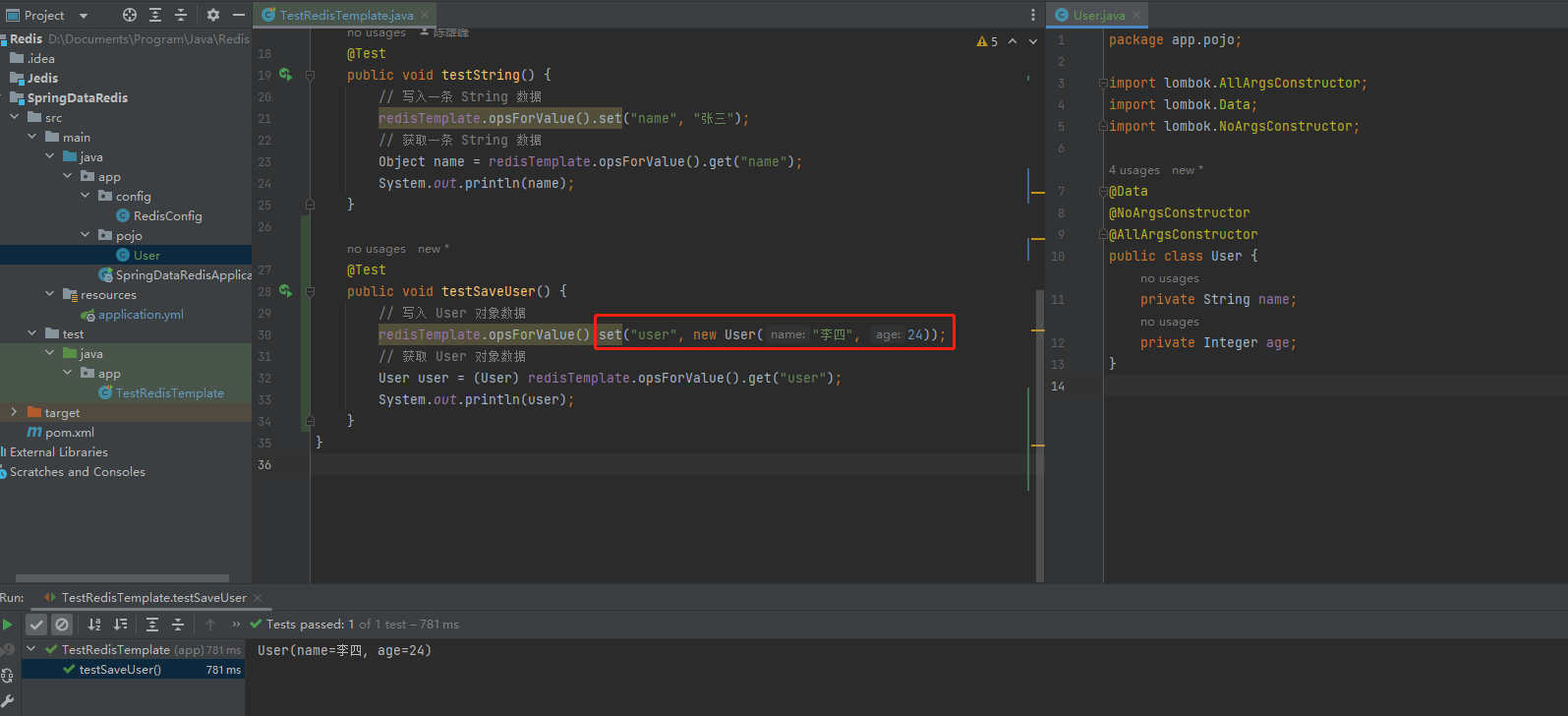Close the testSaveUser run tab
The height and width of the screenshot is (716, 1568).
(x=258, y=597)
